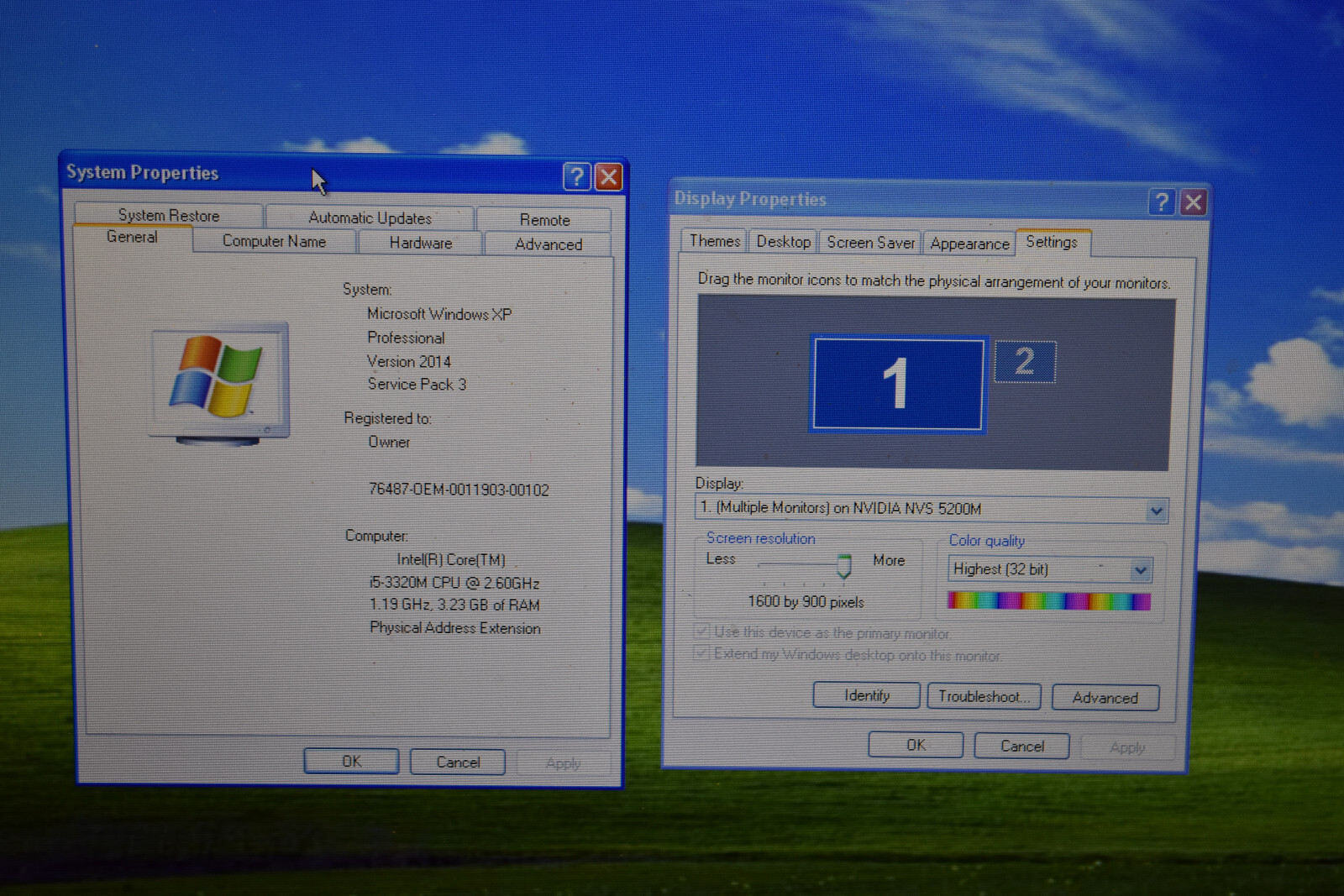Click the Service Pack 3 text
Viewport: 1344px width, 896px height.
coord(417,384)
